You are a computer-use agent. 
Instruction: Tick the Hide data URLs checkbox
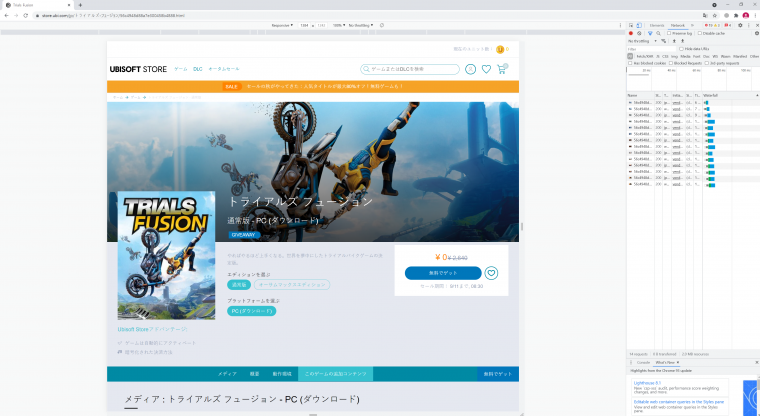click(x=681, y=49)
